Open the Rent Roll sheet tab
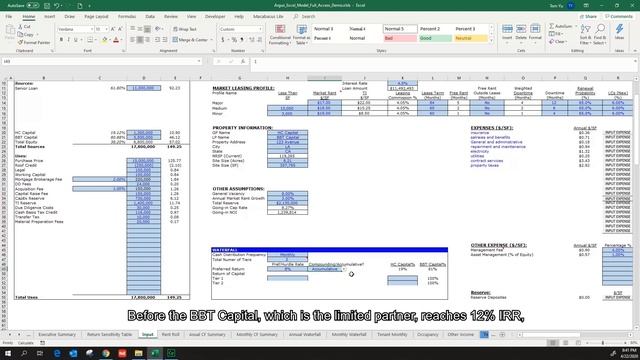 click(171, 334)
